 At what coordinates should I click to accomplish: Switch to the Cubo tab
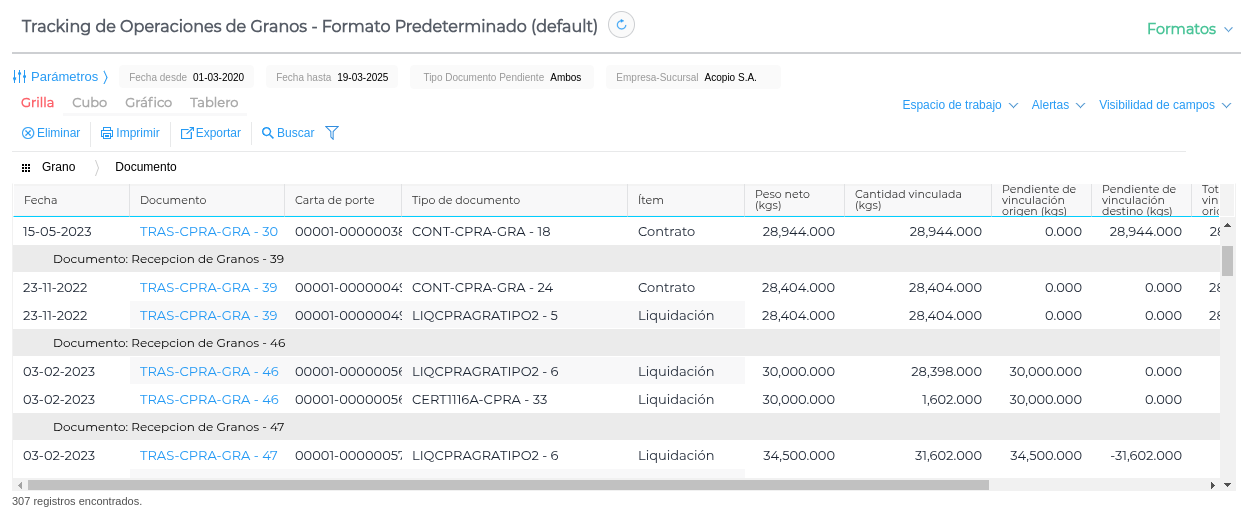89,103
